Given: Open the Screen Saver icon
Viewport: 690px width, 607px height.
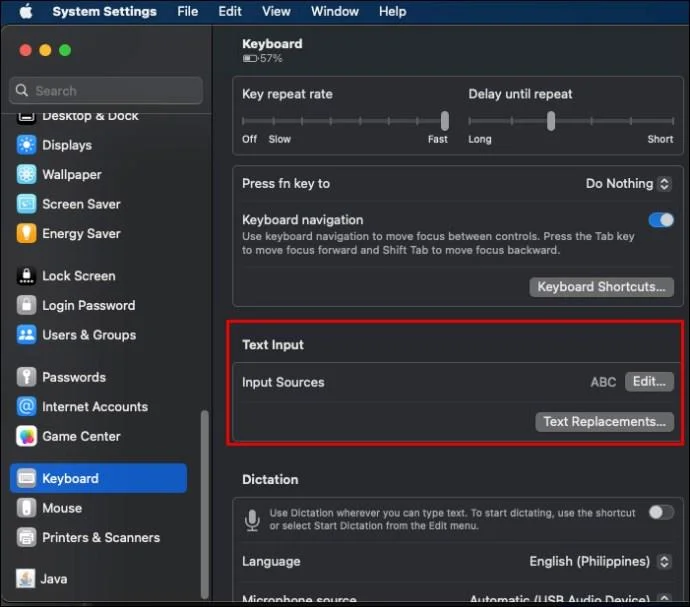Looking at the screenshot, I should tap(26, 204).
